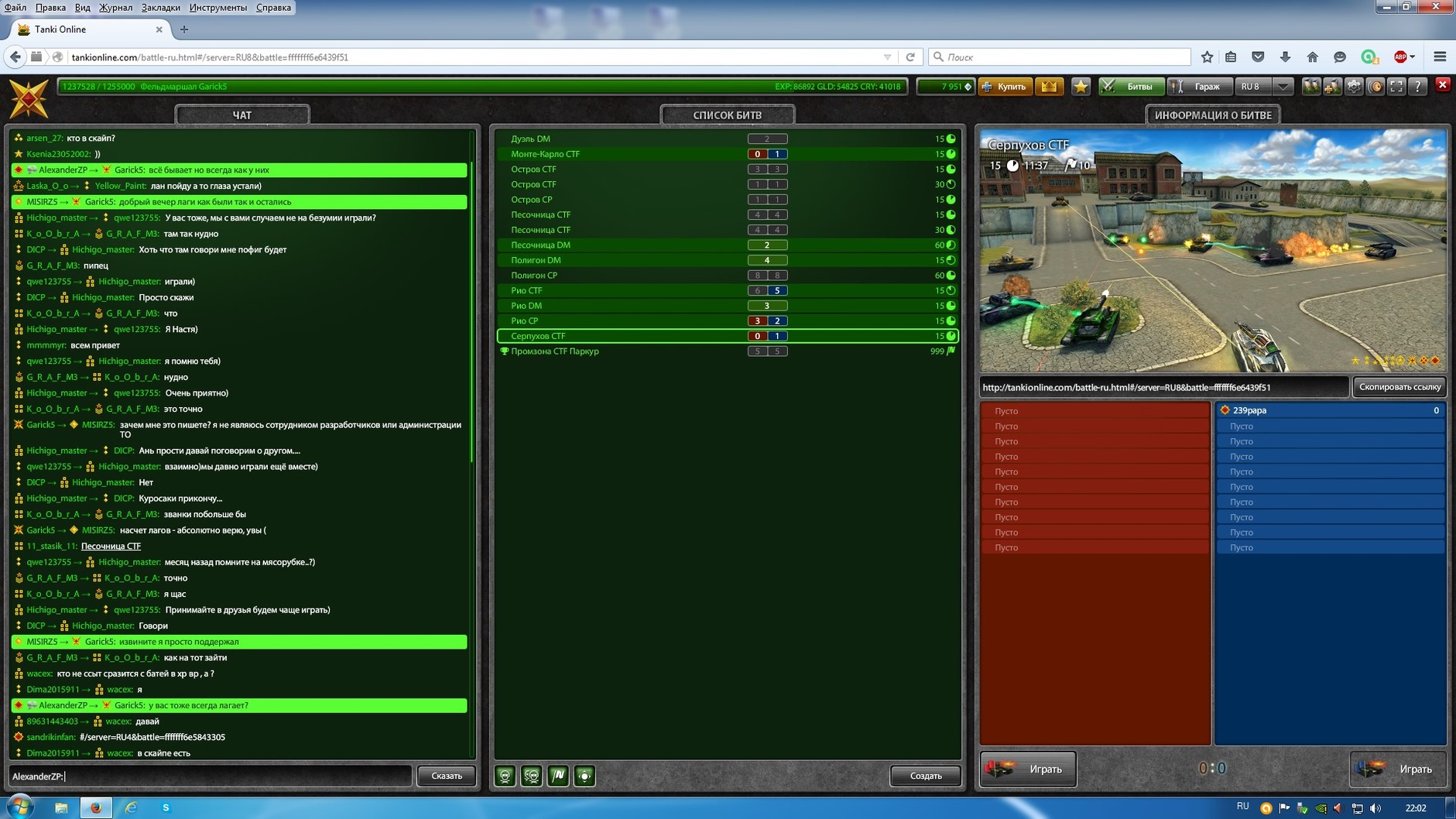Enter fullscreen mode icon
Viewport: 1456px width, 819px height.
point(1396,87)
